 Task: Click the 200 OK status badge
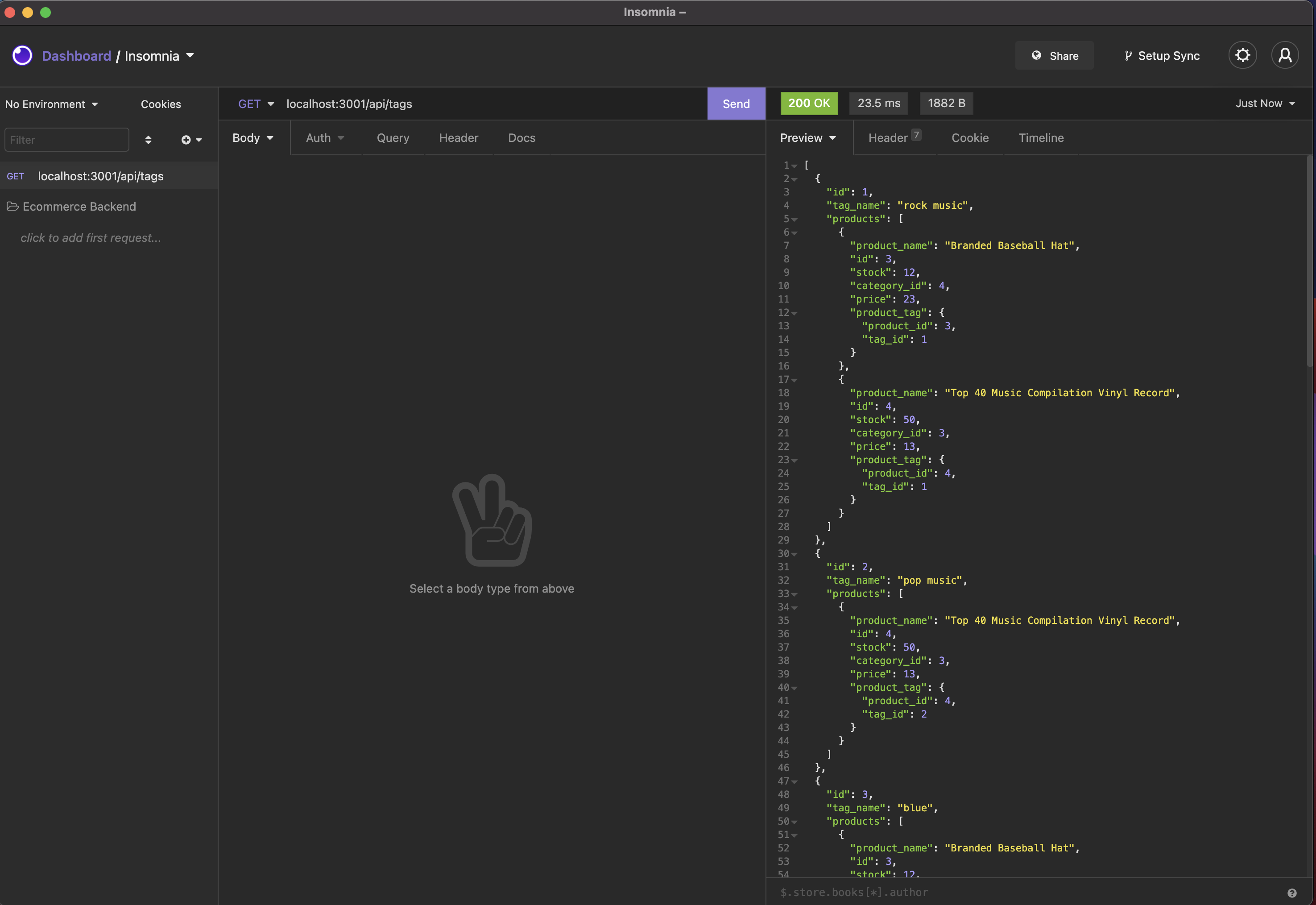[x=809, y=103]
